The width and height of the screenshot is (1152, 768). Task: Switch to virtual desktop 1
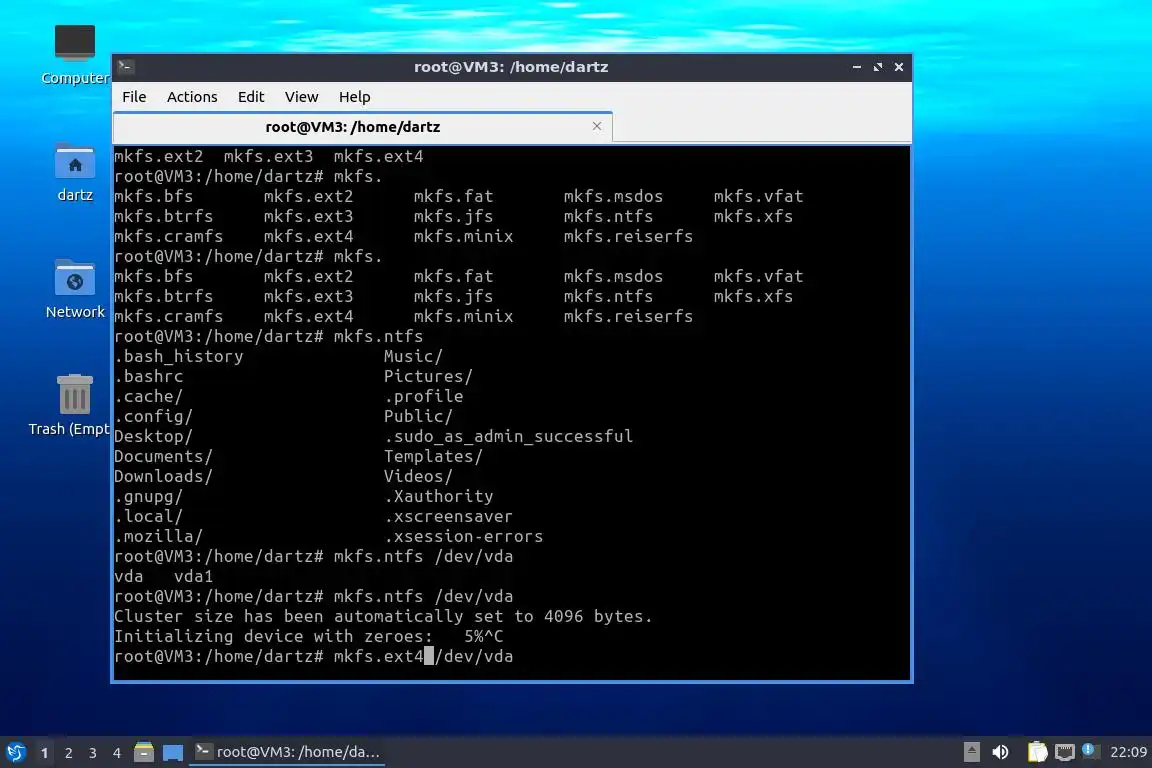(44, 753)
